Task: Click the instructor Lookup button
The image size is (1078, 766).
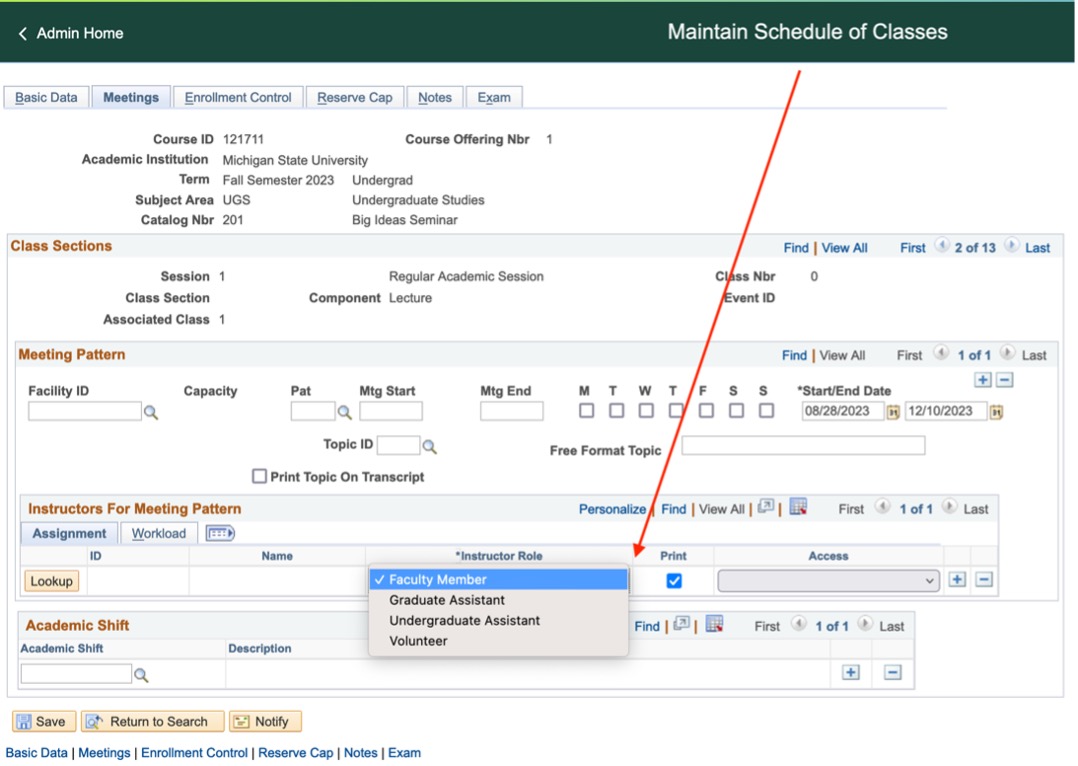Action: coord(52,581)
